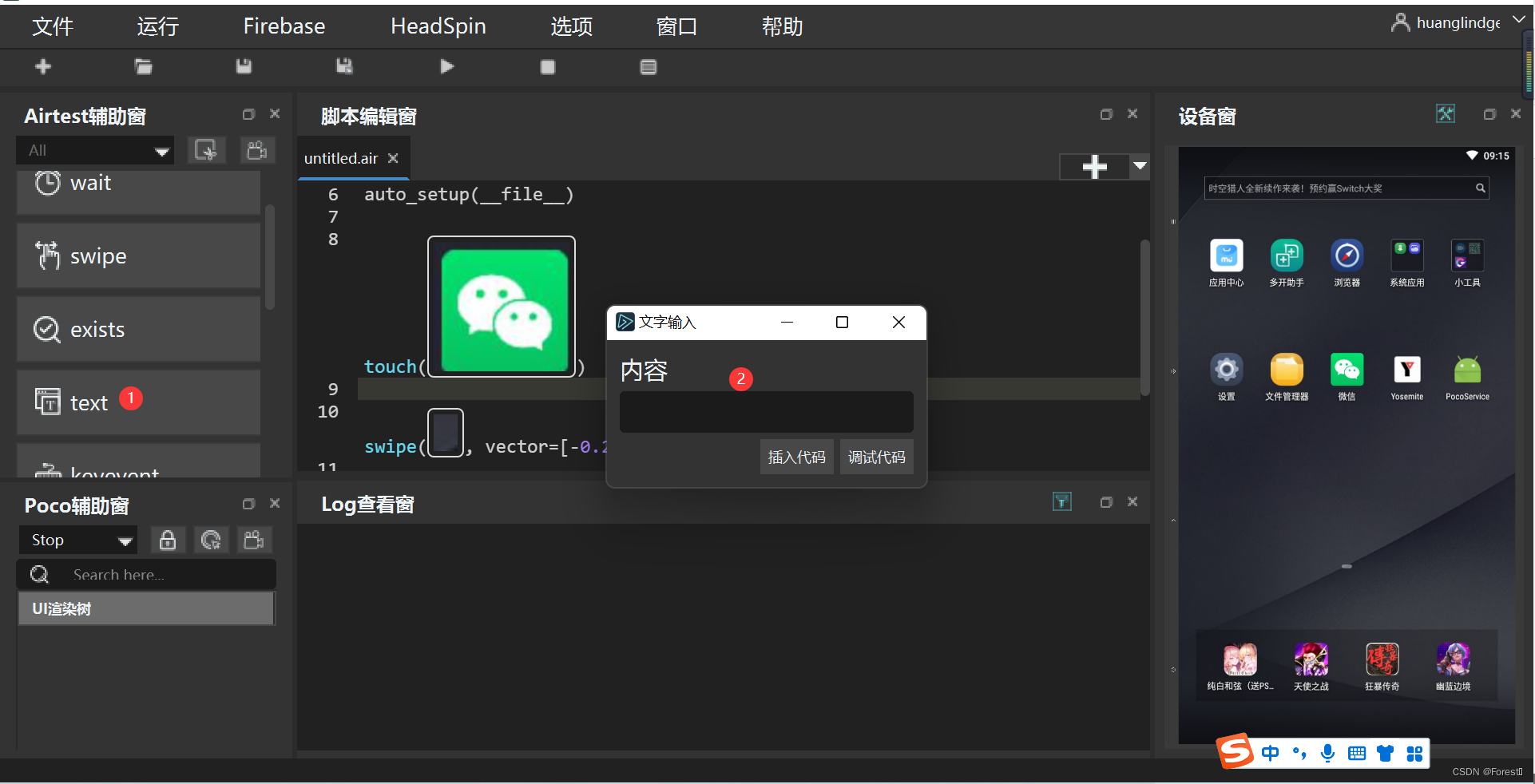Click the script editor vertical scrollbar
The width and height of the screenshot is (1535, 784).
(x=1144, y=318)
